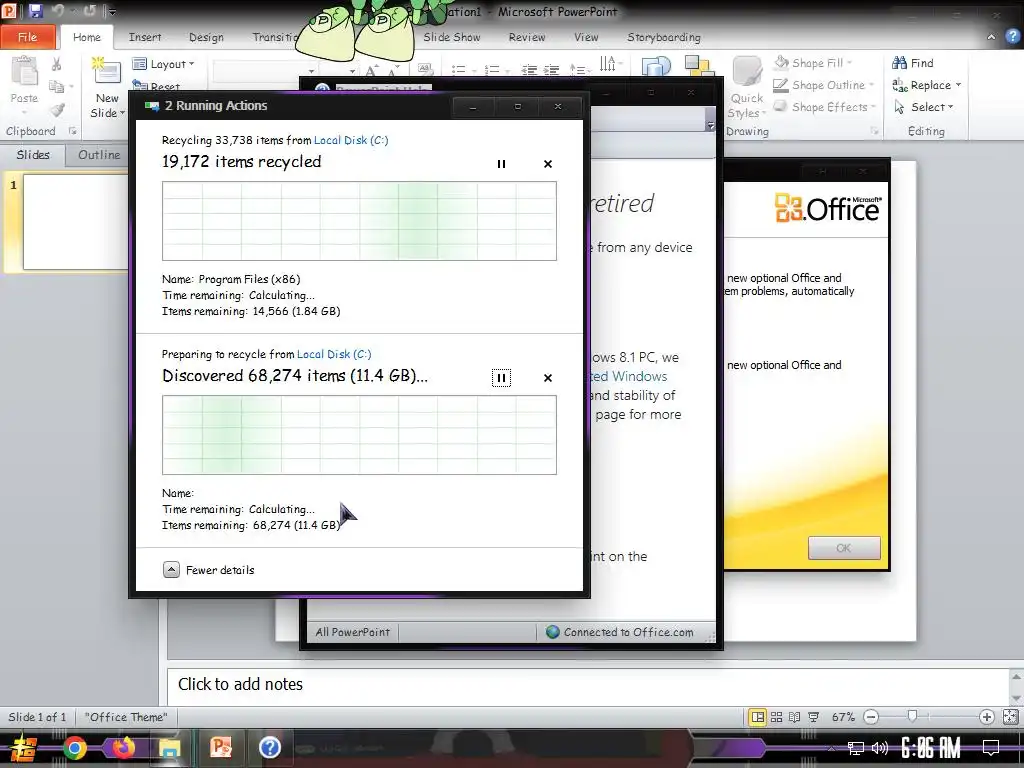Click the zoom slider handle
Viewport: 1024px width, 768px height.
tap(912, 717)
